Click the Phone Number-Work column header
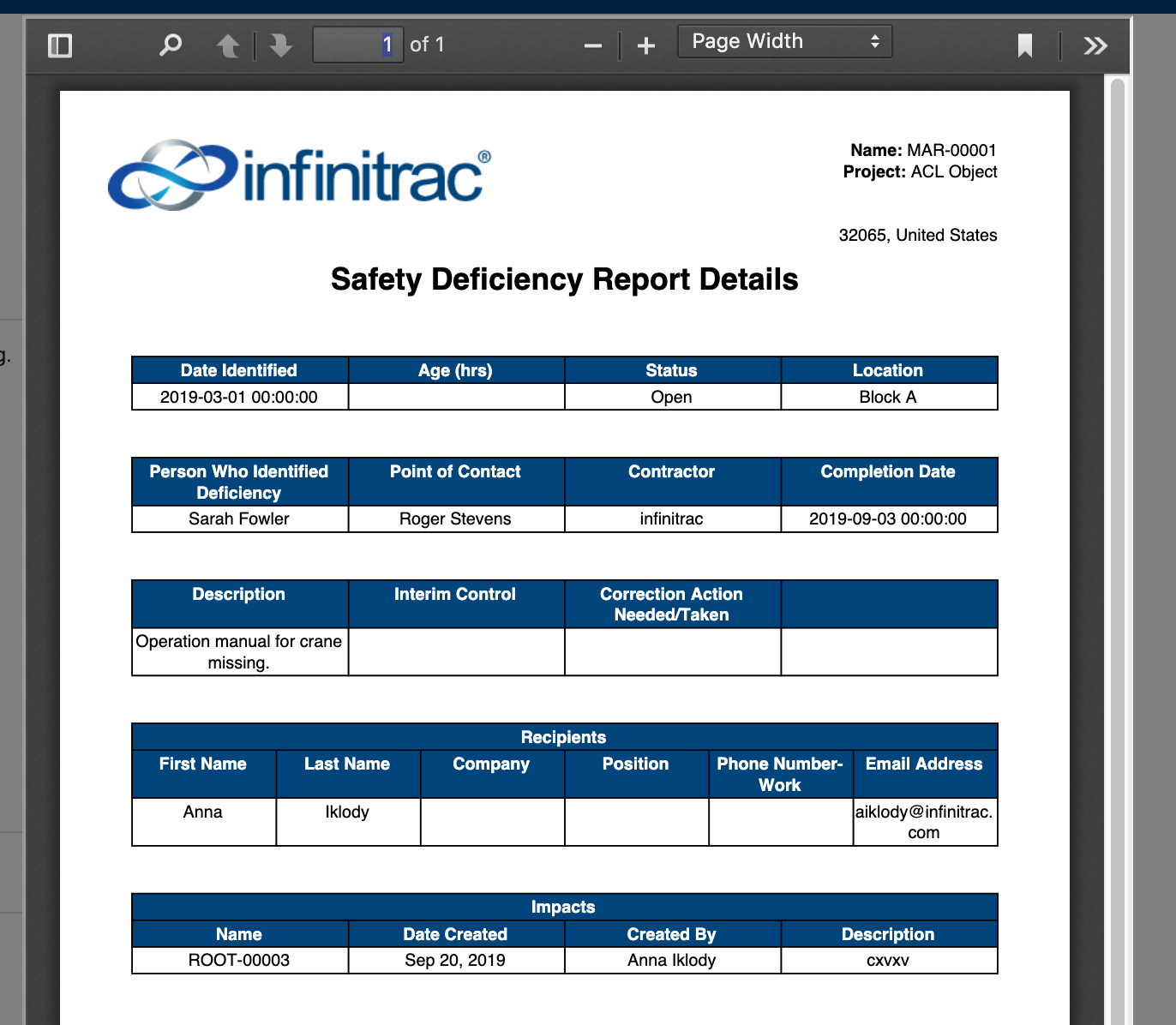This screenshot has width=1176, height=1025. point(780,774)
